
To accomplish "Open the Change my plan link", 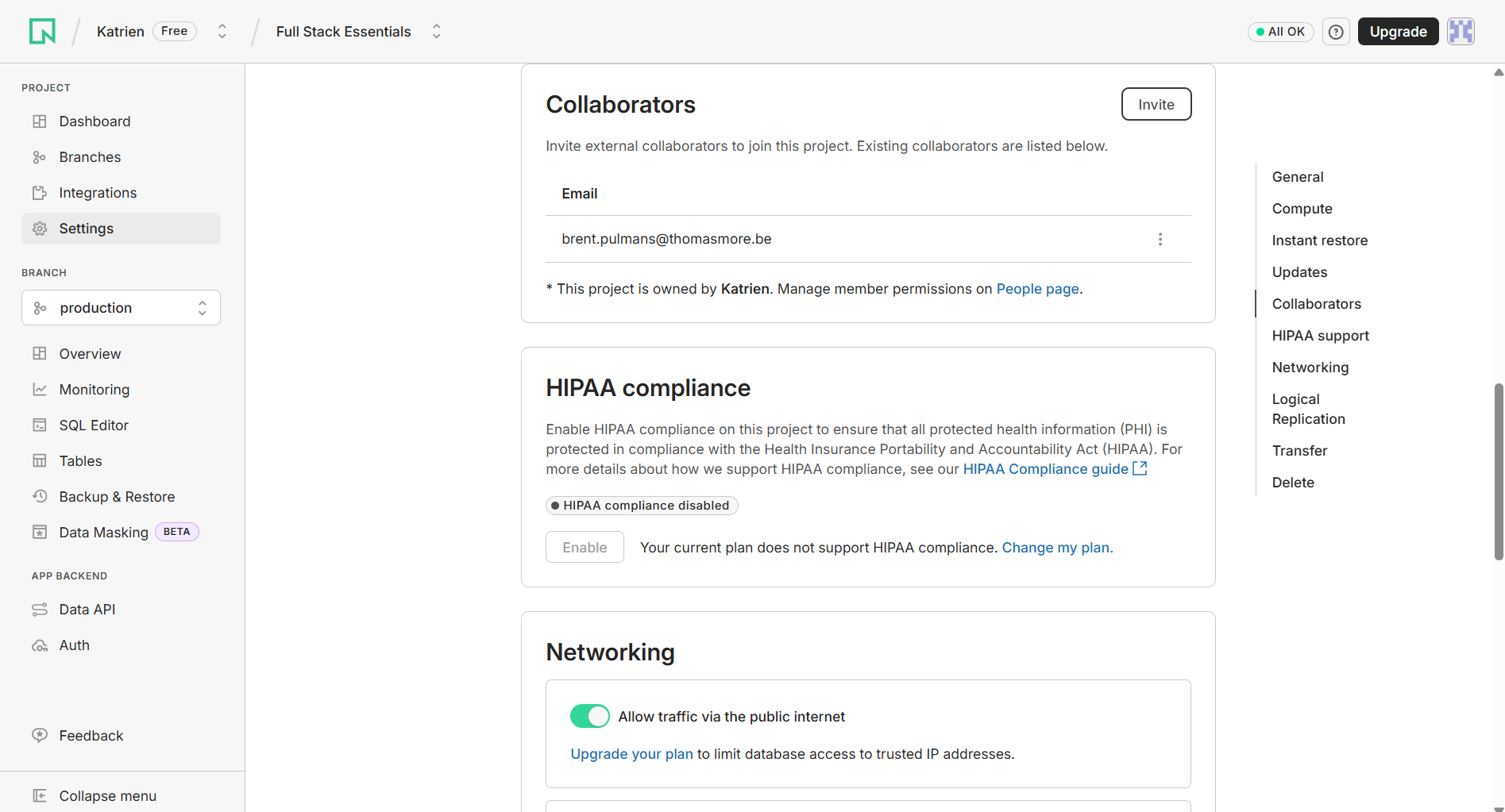I will coord(1055,547).
